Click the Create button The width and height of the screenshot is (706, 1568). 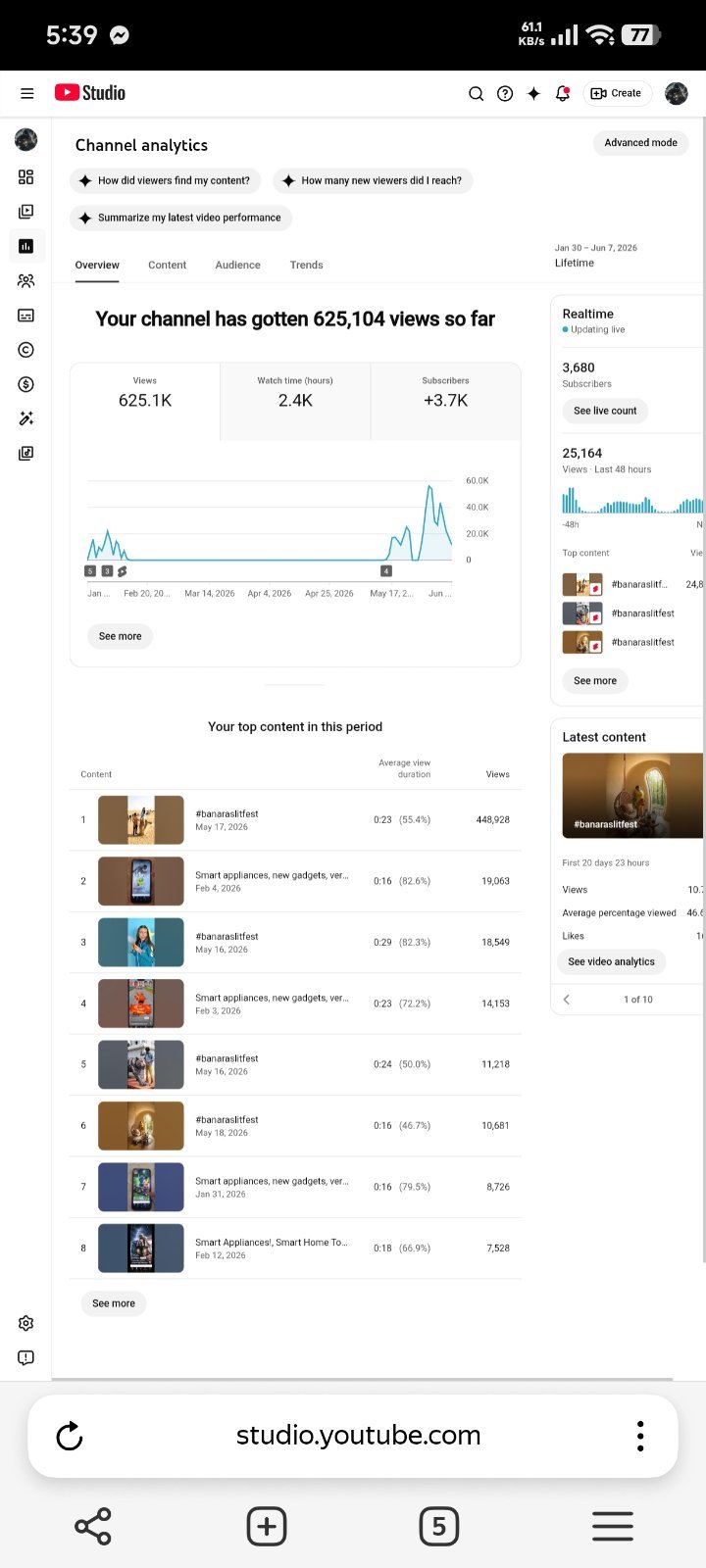[x=618, y=93]
